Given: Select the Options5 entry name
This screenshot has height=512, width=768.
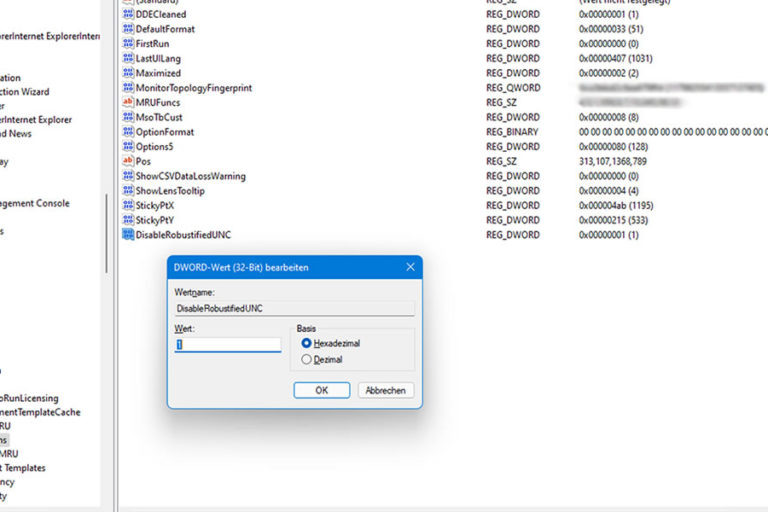Looking at the screenshot, I should (x=154, y=146).
